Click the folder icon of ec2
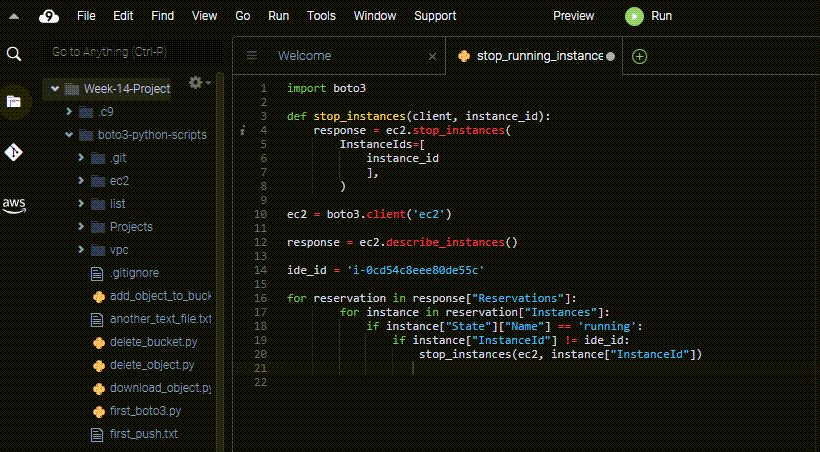Image resolution: width=820 pixels, height=452 pixels. click(98, 181)
